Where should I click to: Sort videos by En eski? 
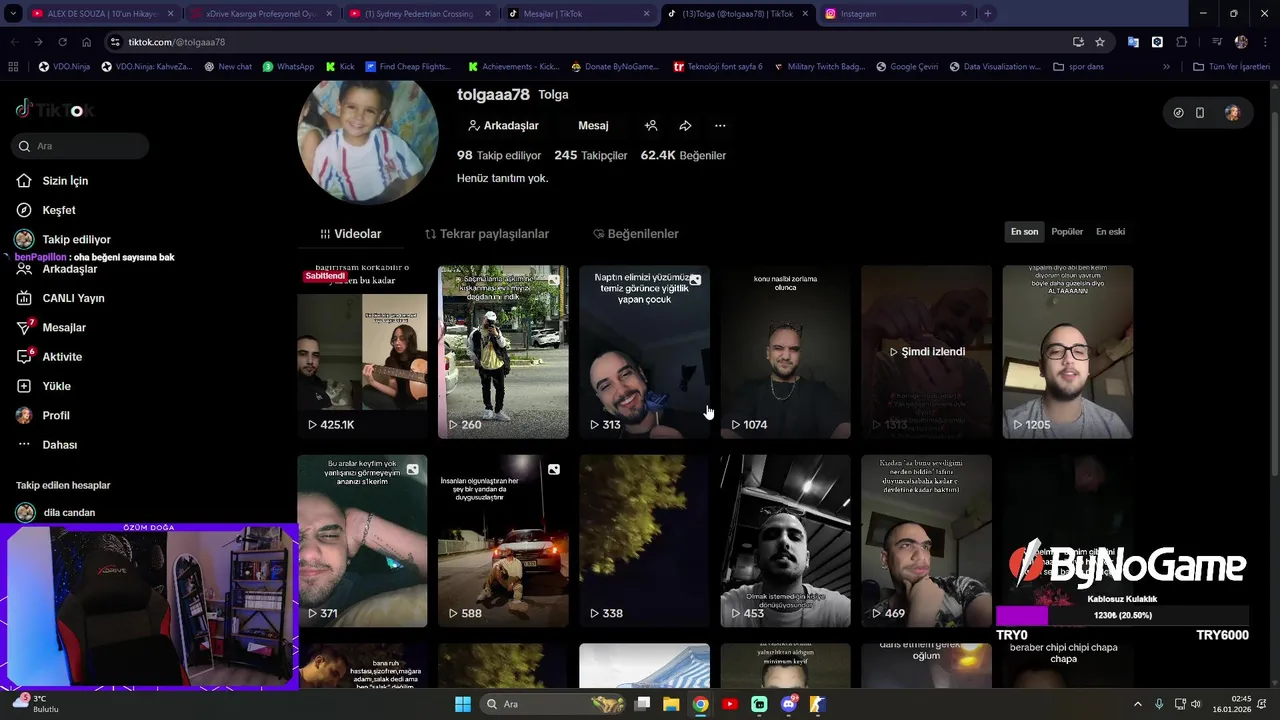(x=1110, y=232)
